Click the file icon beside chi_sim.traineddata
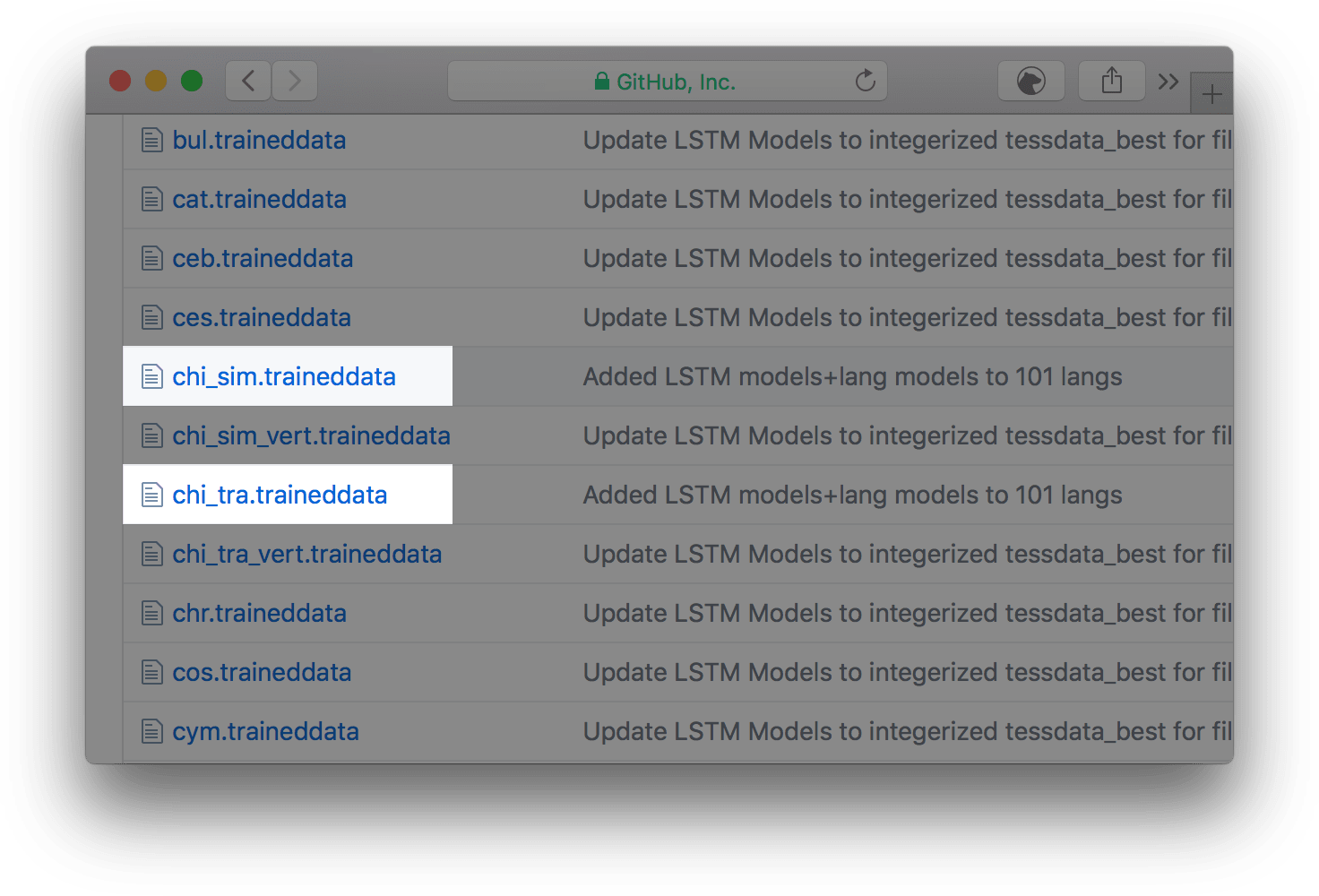Screen dimensions: 1319x896 click(x=151, y=377)
